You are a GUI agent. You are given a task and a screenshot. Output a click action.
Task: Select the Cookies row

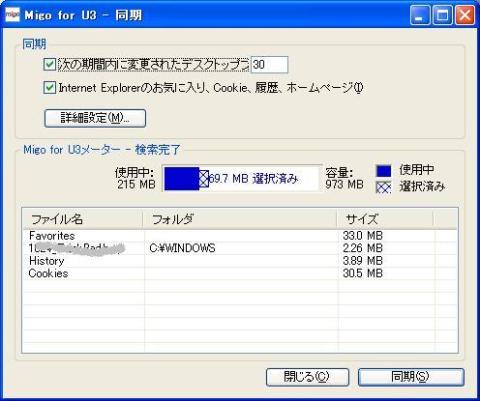239,273
